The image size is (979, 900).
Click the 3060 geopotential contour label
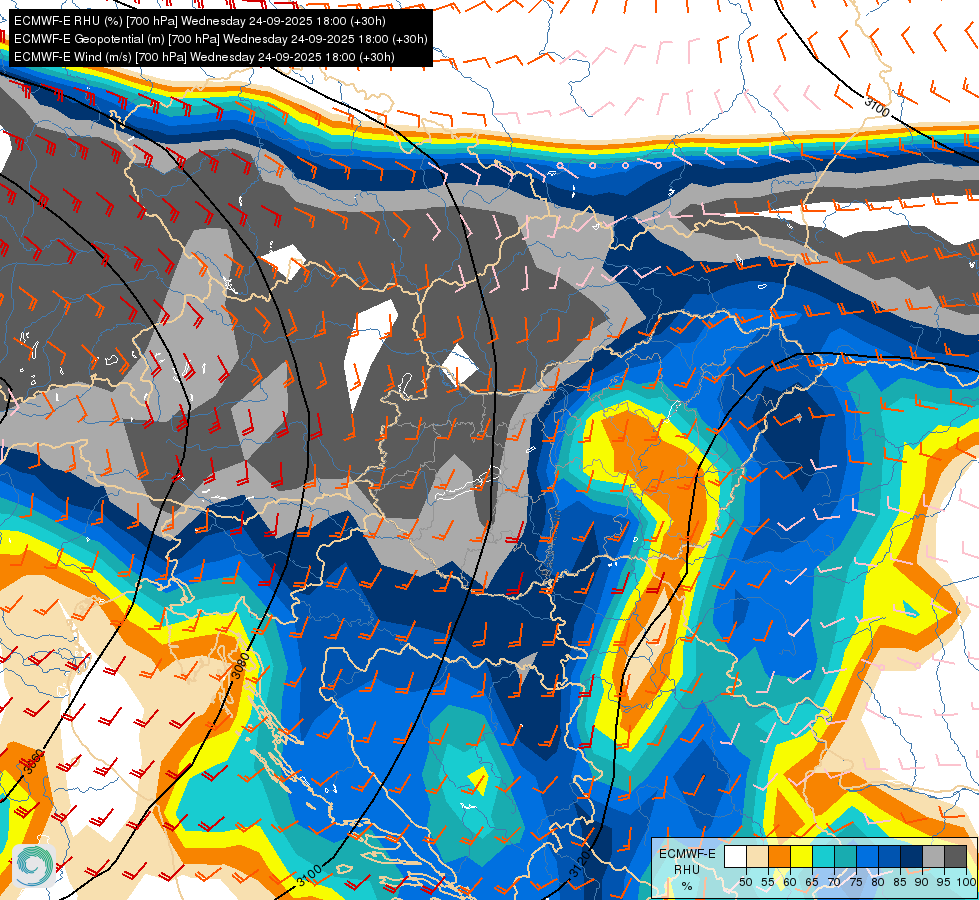[34, 762]
